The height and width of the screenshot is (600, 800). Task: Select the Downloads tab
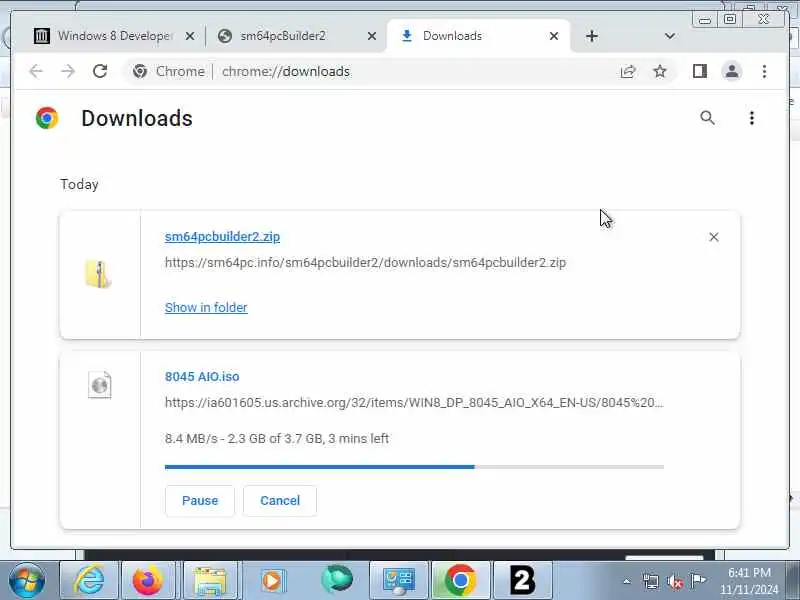pos(477,36)
